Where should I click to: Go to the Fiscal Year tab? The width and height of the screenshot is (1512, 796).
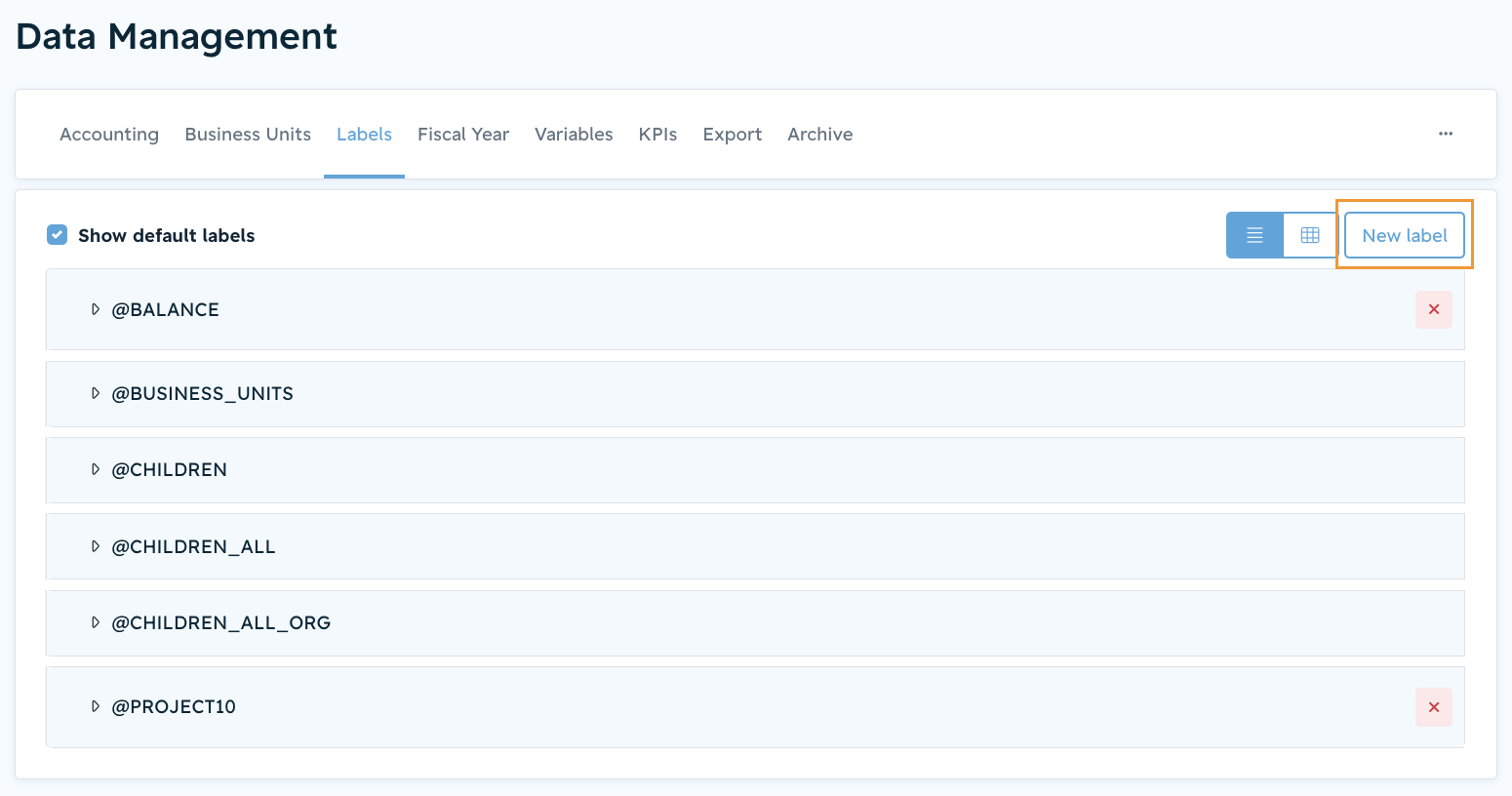click(463, 135)
